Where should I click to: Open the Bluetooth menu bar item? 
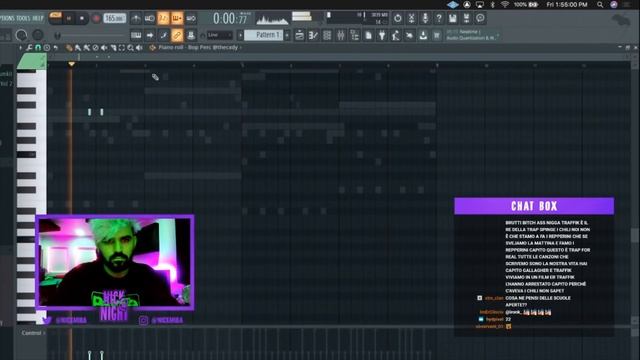(x=492, y=5)
